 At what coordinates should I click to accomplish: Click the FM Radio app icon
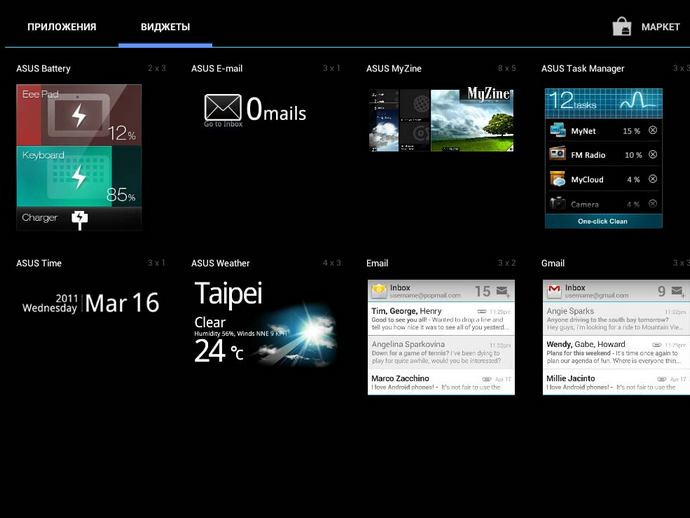[x=558, y=155]
